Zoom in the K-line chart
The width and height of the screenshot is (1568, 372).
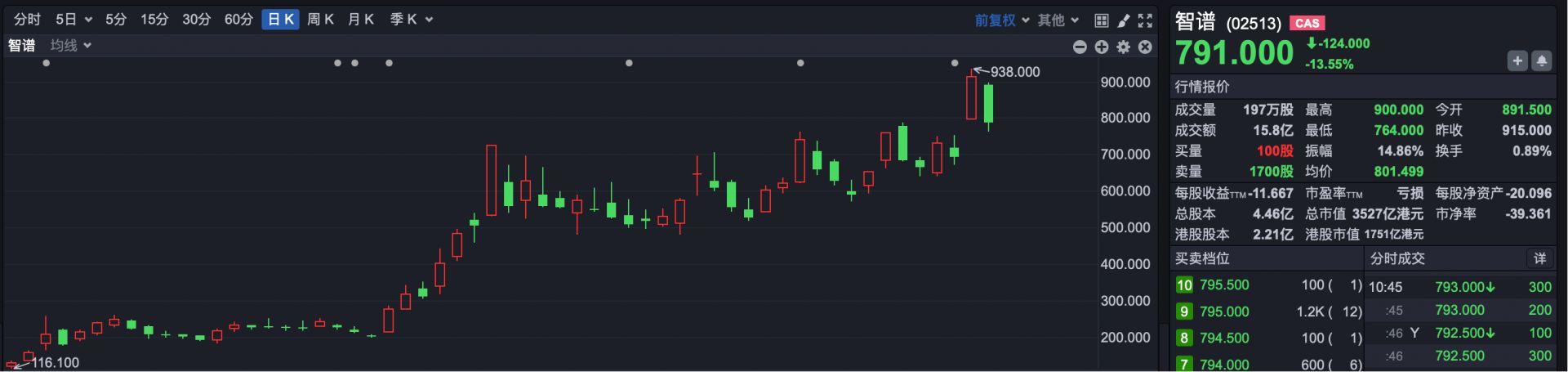click(x=1102, y=47)
